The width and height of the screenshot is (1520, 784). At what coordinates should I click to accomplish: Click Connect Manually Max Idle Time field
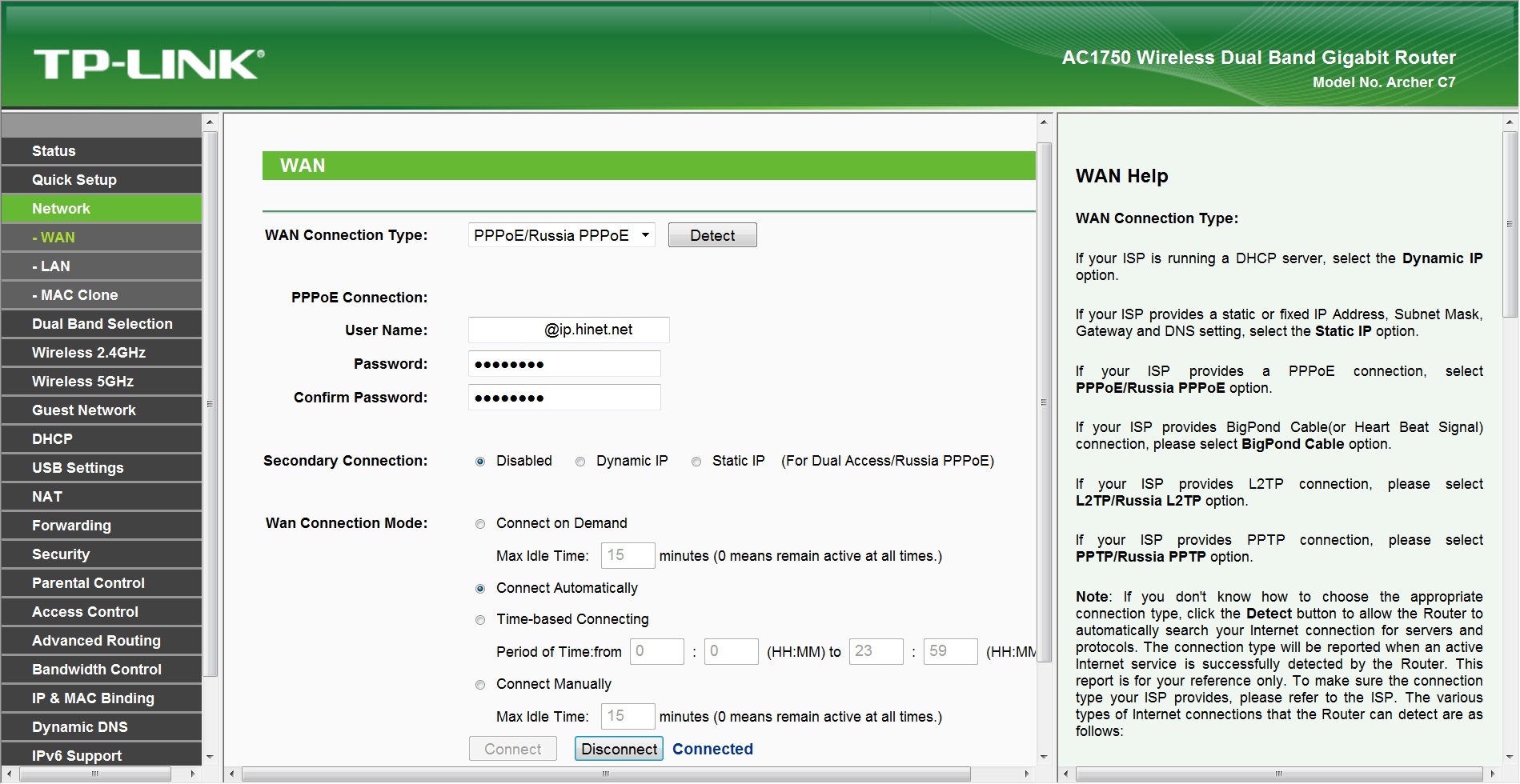[x=628, y=716]
